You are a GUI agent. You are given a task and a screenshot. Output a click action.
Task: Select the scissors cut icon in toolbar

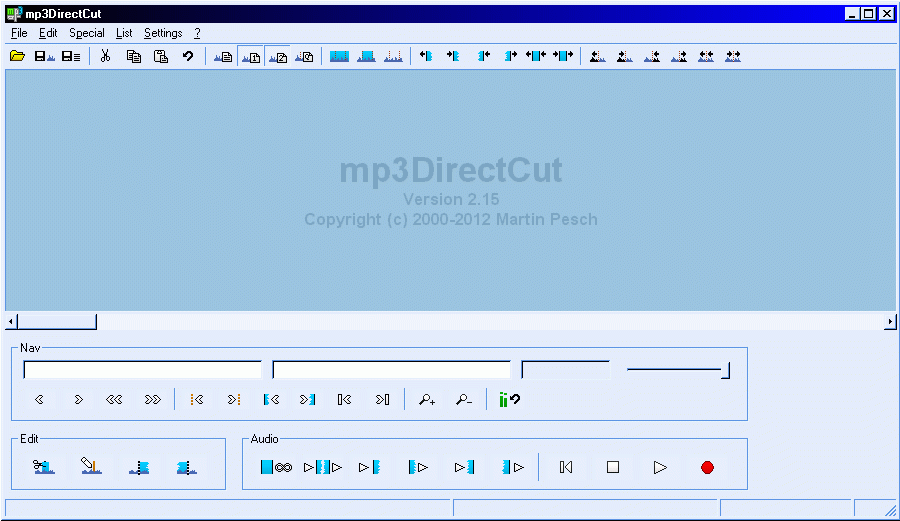(105, 56)
